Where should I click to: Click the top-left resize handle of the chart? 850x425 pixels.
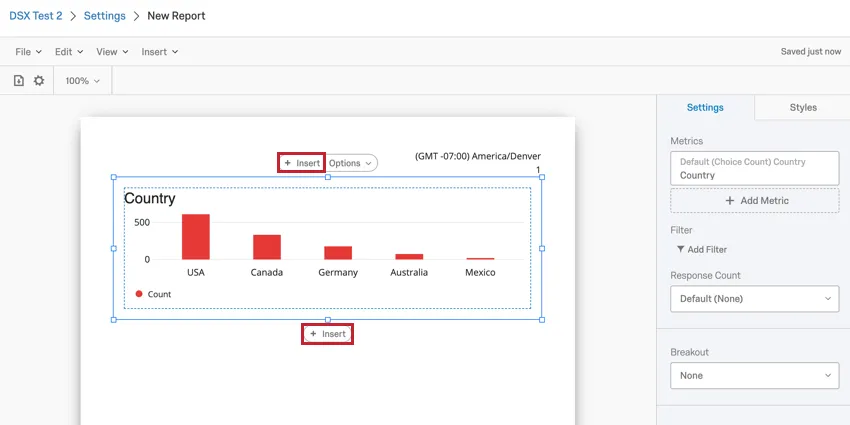point(114,177)
